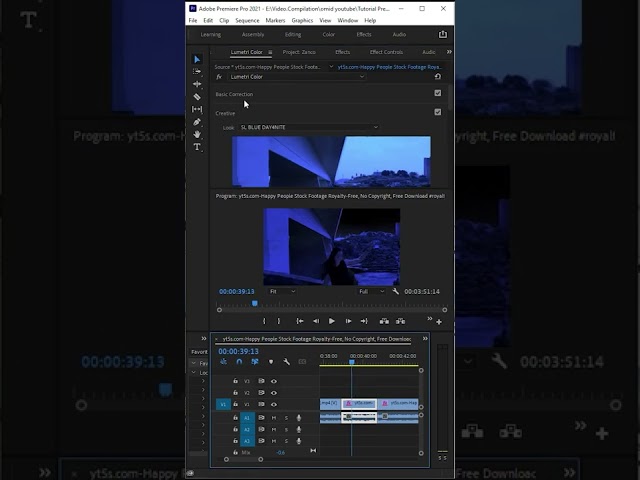
Task: Open the Full playback resolution dropdown
Action: pyautogui.click(x=371, y=291)
